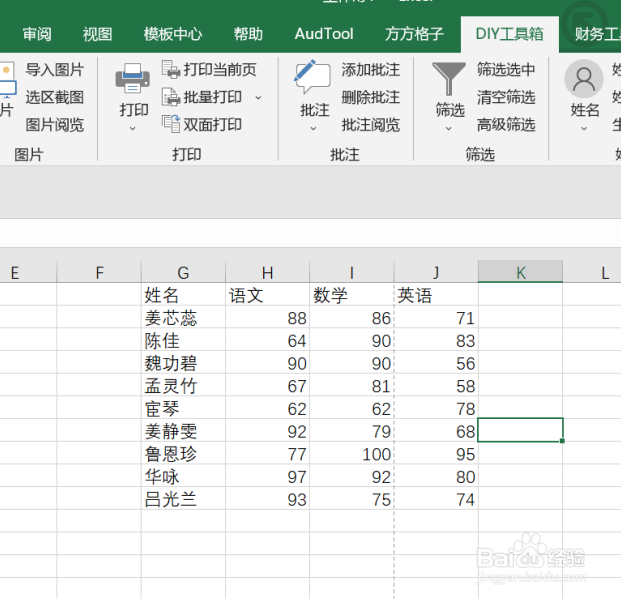Click 添加批注 button
Image resolution: width=621 pixels, height=599 pixels.
371,69
